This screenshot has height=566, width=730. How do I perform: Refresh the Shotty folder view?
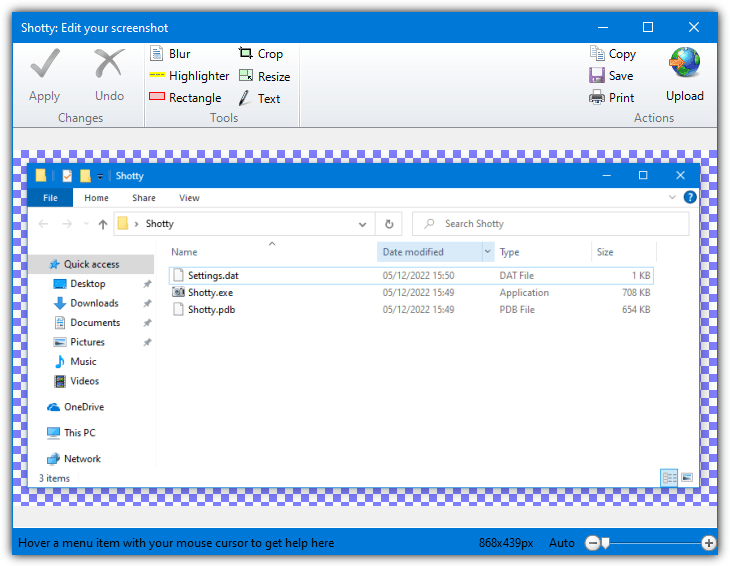[x=389, y=224]
